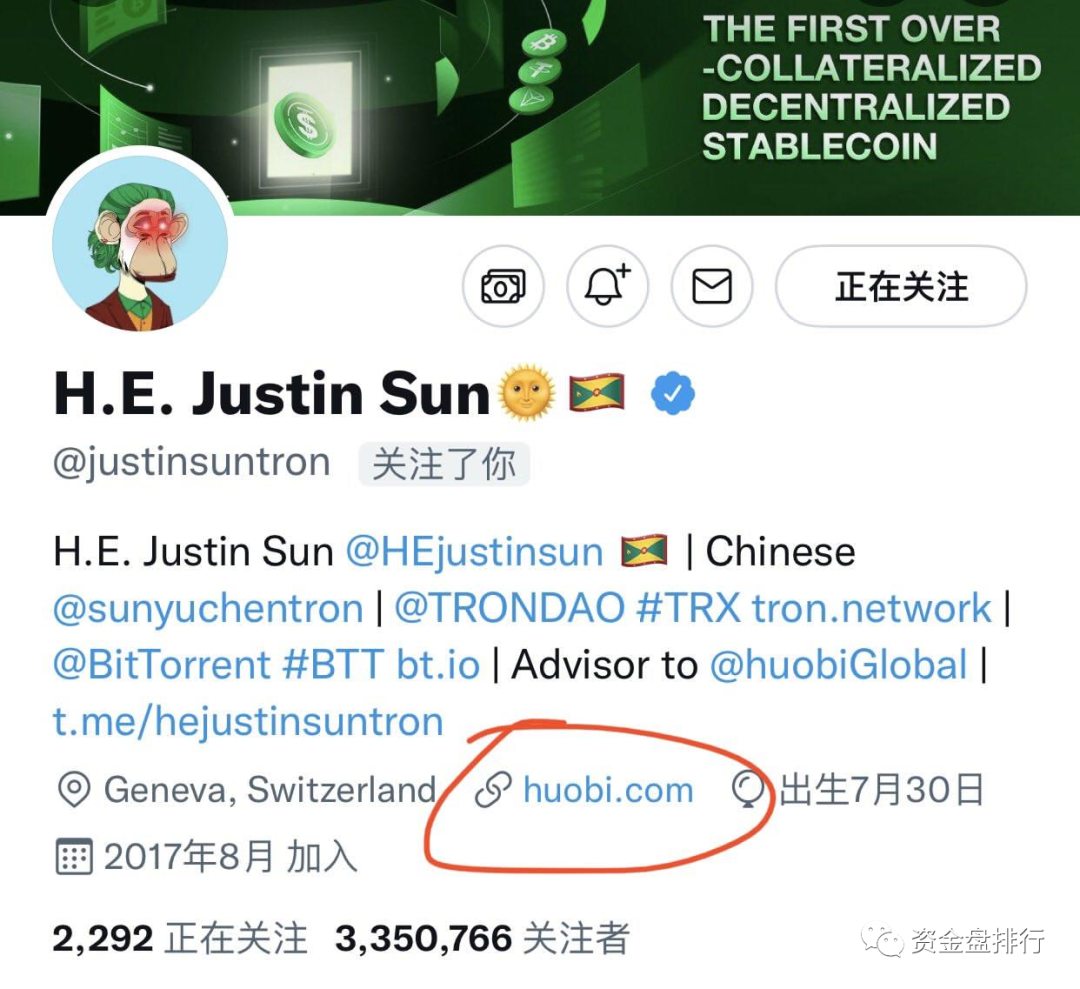Toggle the 正在关注 following button

pyautogui.click(x=901, y=286)
